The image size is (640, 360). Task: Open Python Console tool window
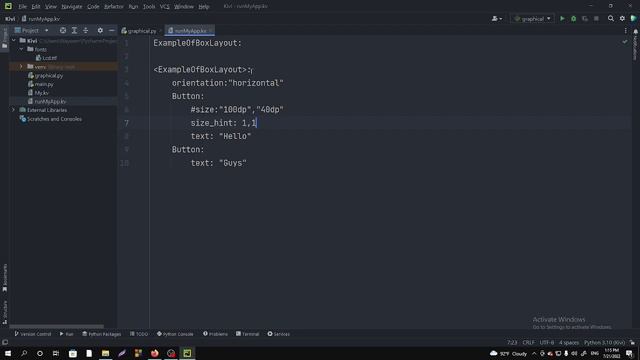pos(175,334)
